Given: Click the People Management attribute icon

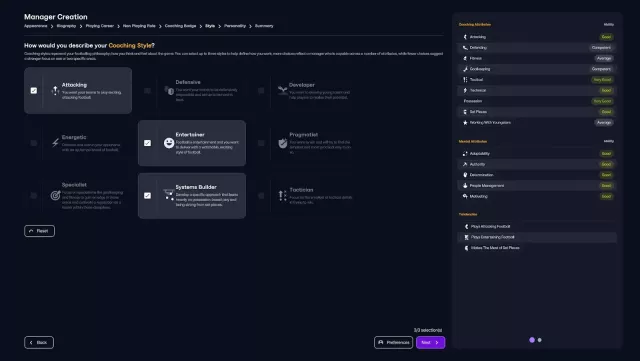Looking at the screenshot, I should coord(465,185).
